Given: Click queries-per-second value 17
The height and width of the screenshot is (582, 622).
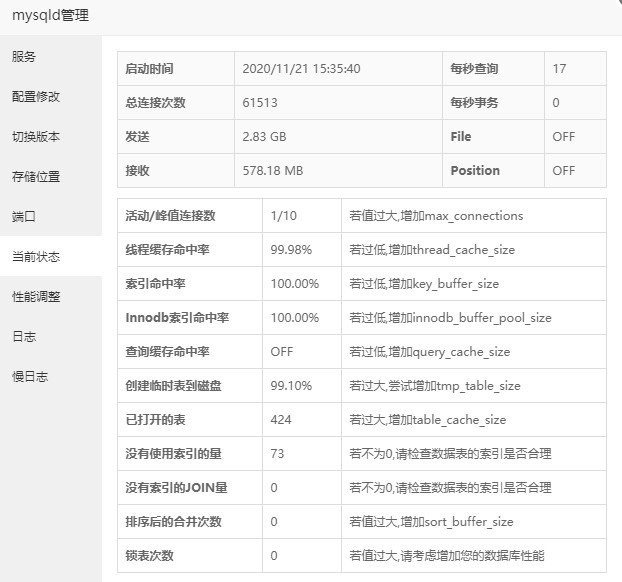Looking at the screenshot, I should coord(559,69).
